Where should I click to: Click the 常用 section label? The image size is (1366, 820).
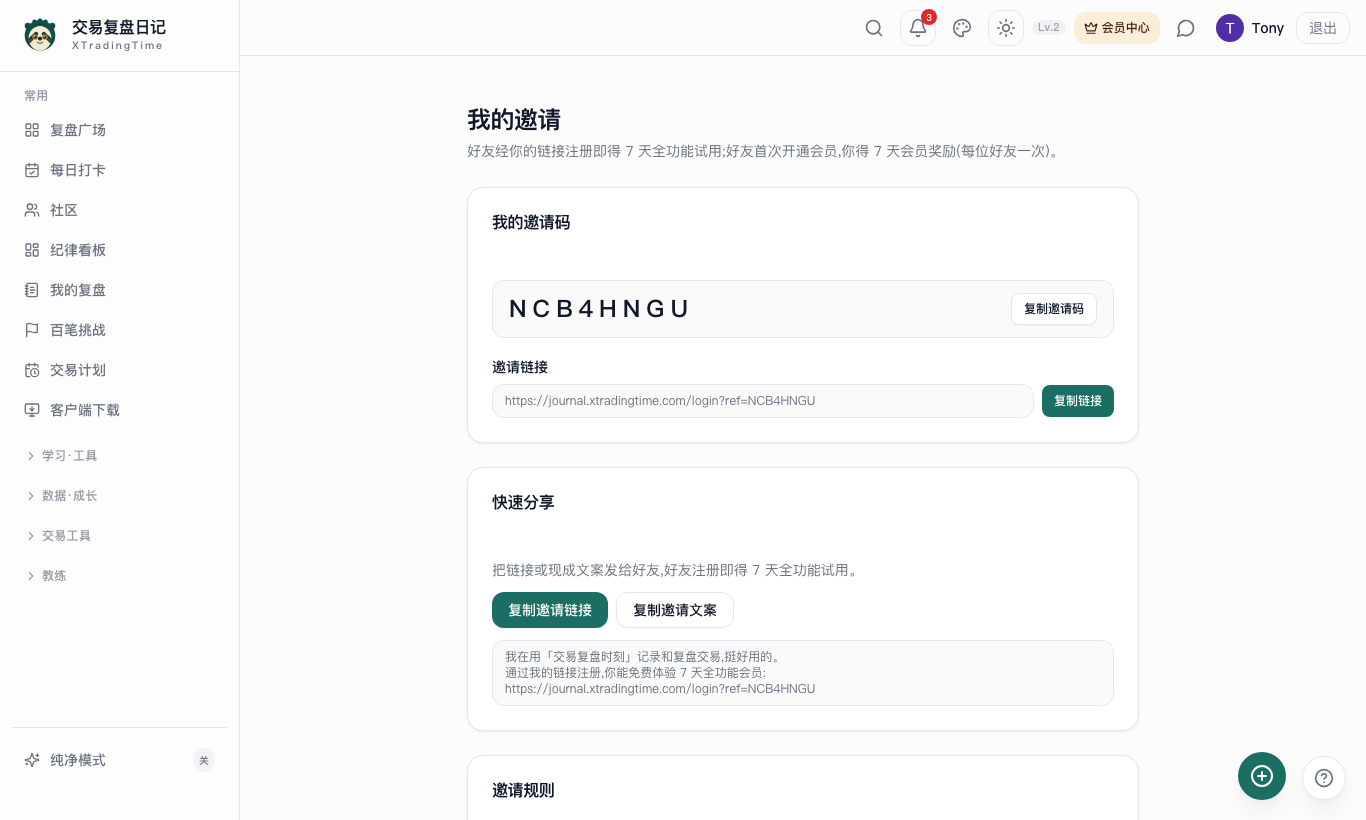point(36,96)
